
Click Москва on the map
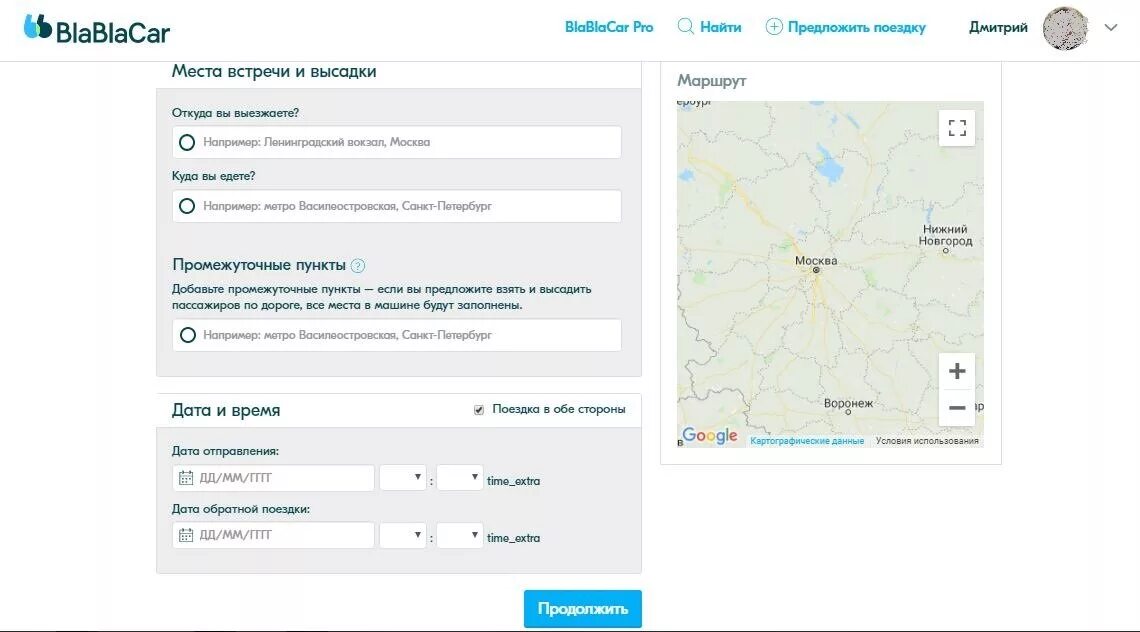coord(816,261)
